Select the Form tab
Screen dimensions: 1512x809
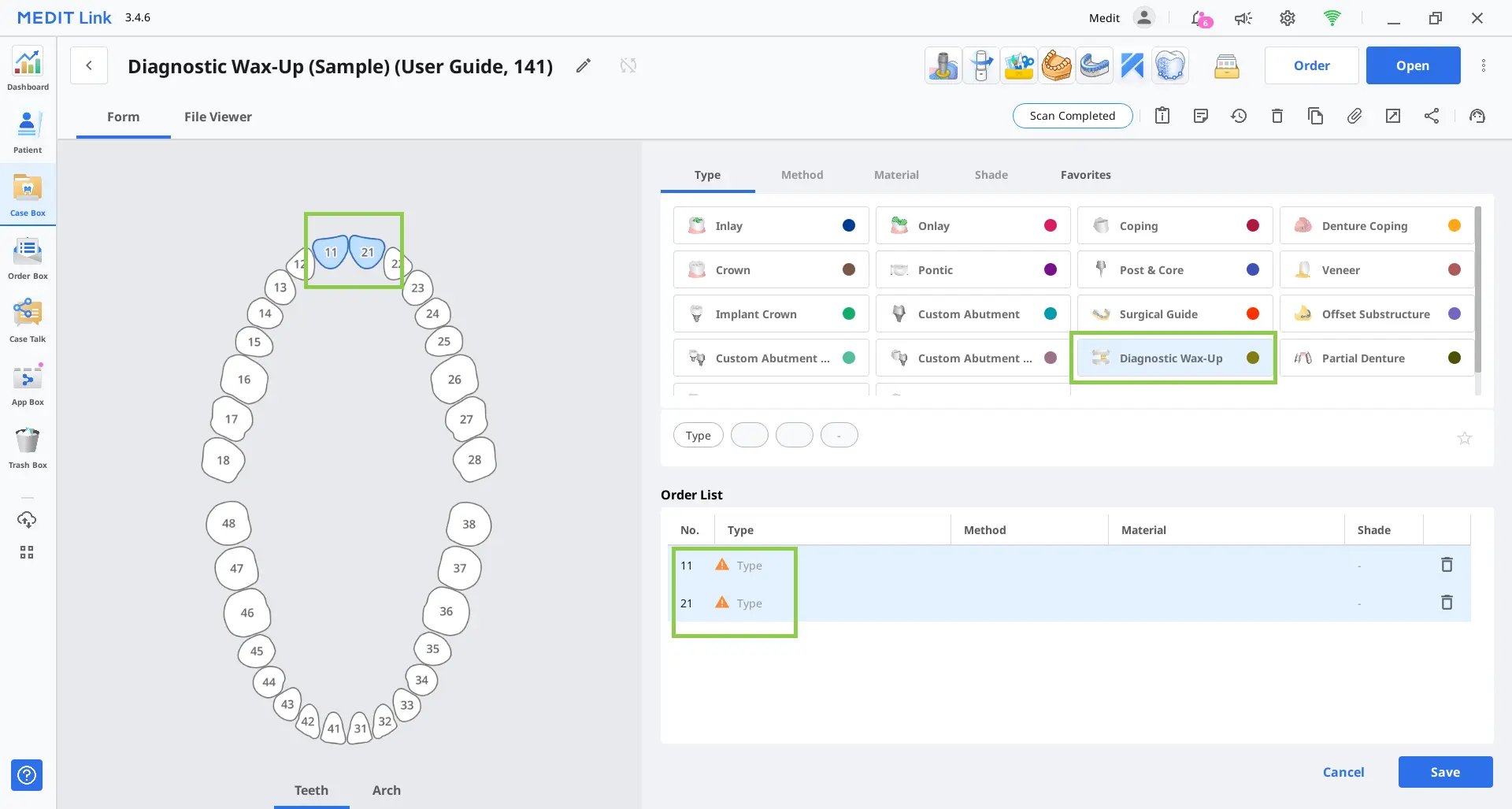(x=123, y=117)
